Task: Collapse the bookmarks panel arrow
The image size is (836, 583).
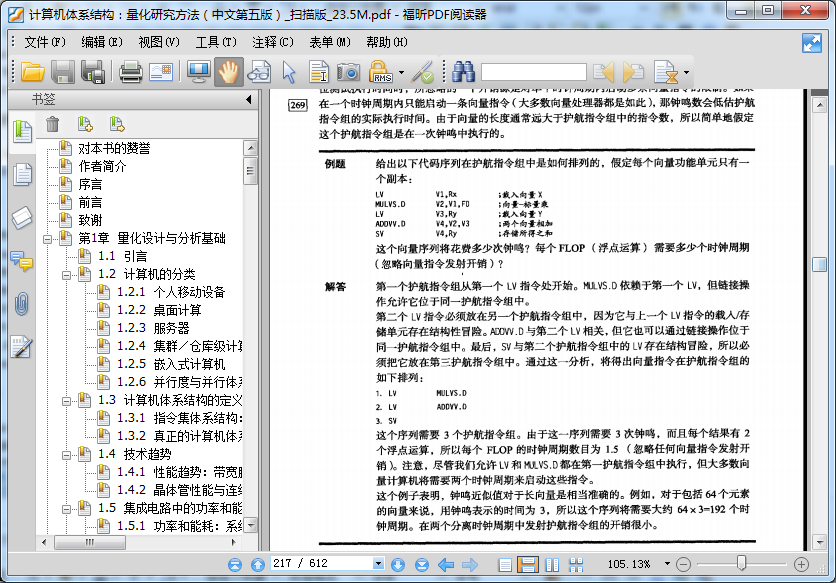Action: coord(248,99)
